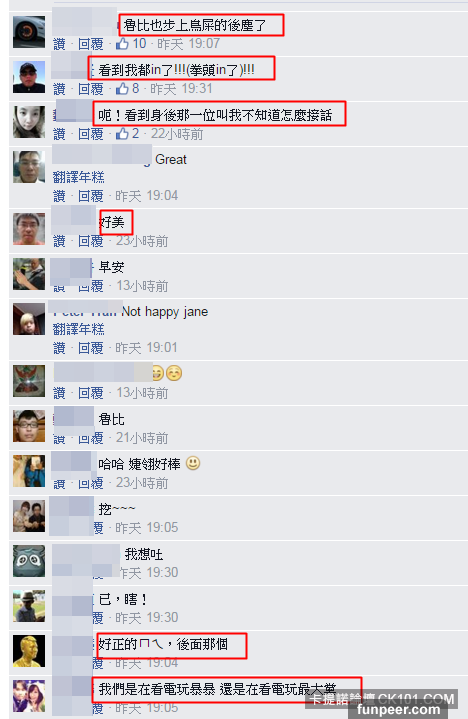The image size is (468, 719).
Task: Reply to the comment 看到我都in了
Action: (x=90, y=89)
